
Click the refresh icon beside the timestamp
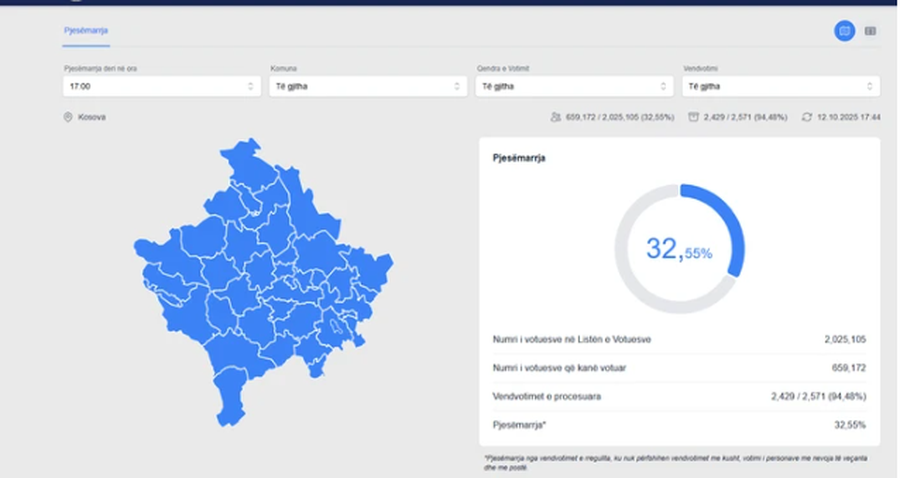click(x=807, y=117)
